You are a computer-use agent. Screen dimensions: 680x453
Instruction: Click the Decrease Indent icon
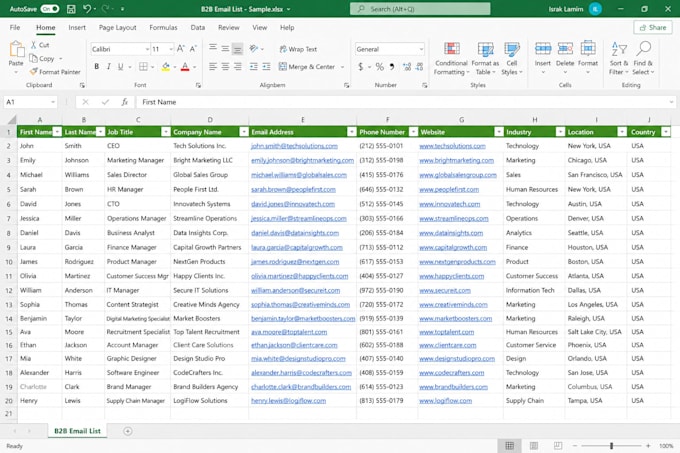(x=254, y=66)
